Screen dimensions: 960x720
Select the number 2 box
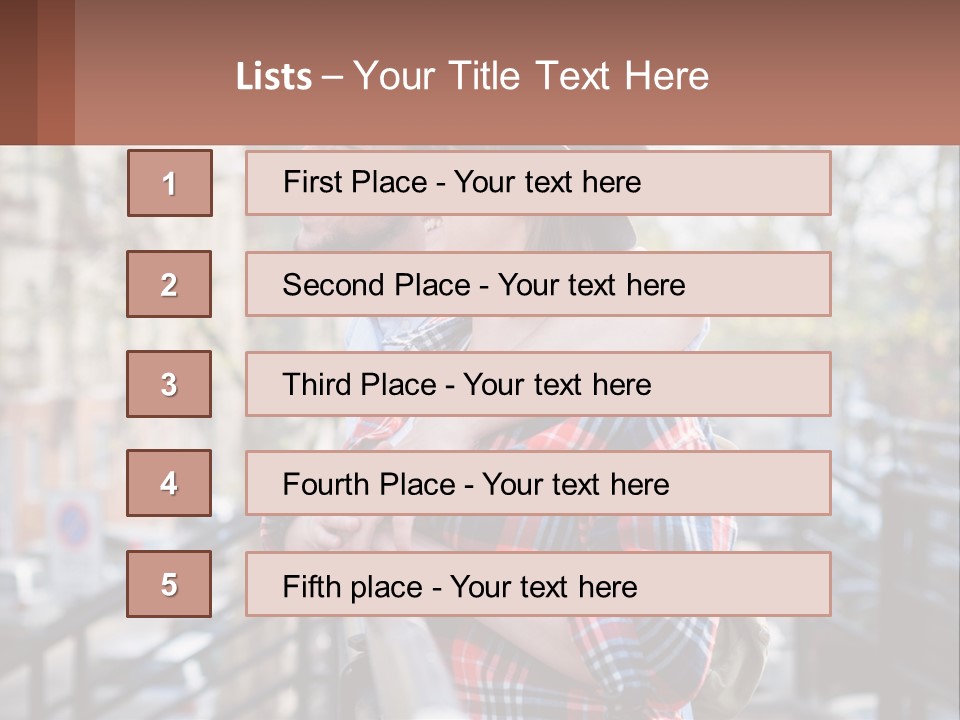click(x=169, y=284)
